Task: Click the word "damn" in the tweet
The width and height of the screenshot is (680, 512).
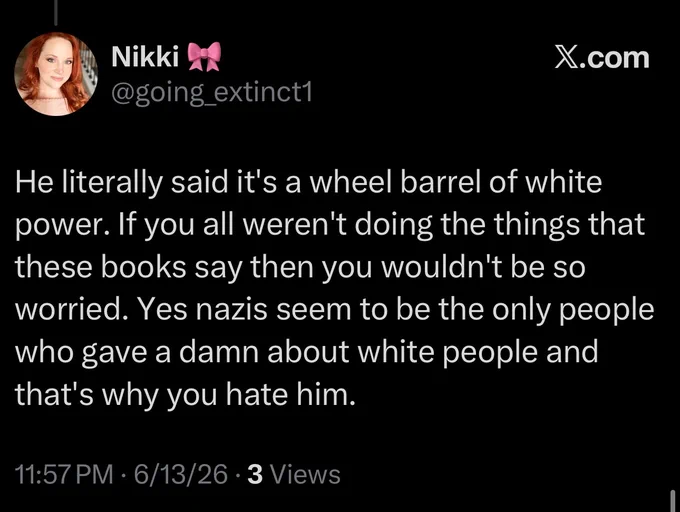Action: pos(218,352)
